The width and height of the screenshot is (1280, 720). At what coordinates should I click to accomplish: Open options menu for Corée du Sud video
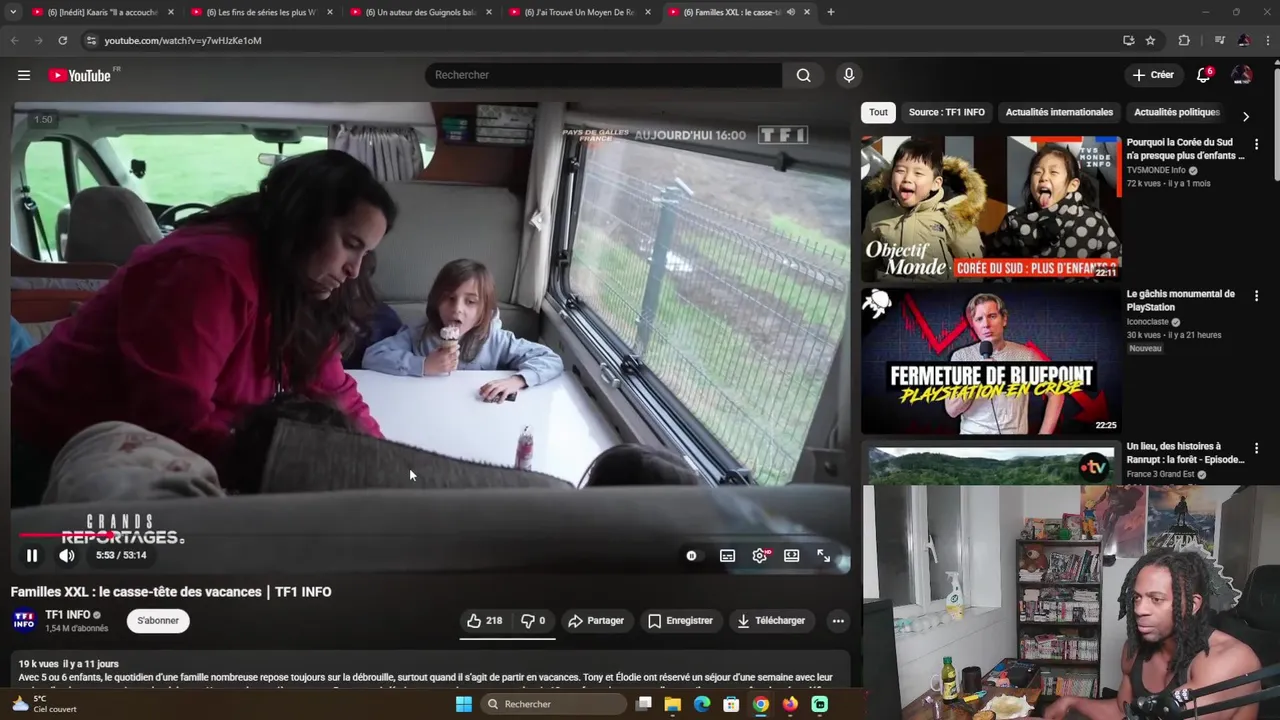1256,144
